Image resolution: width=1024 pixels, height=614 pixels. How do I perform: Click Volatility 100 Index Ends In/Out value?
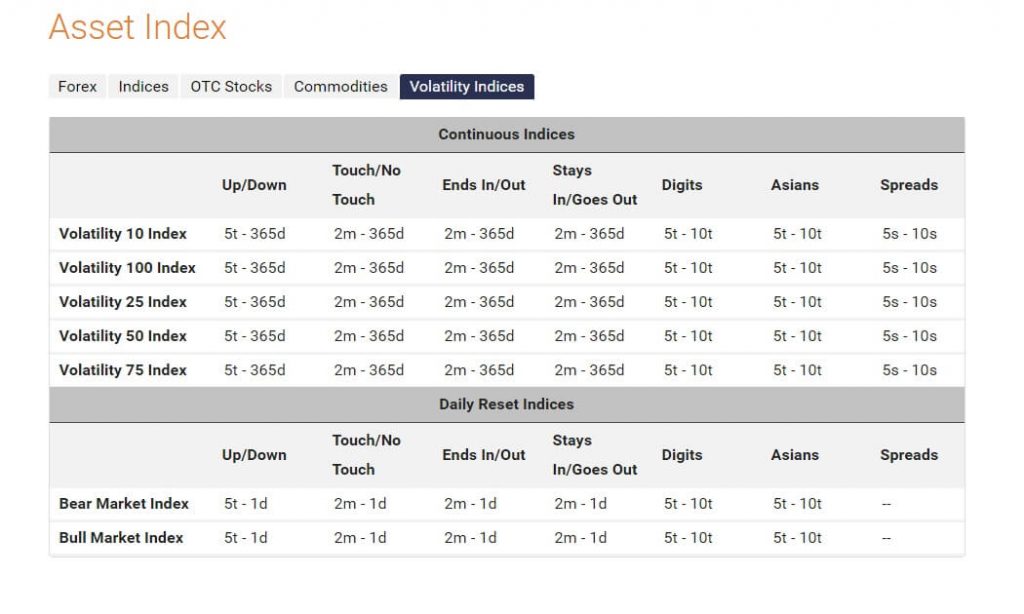tap(479, 268)
